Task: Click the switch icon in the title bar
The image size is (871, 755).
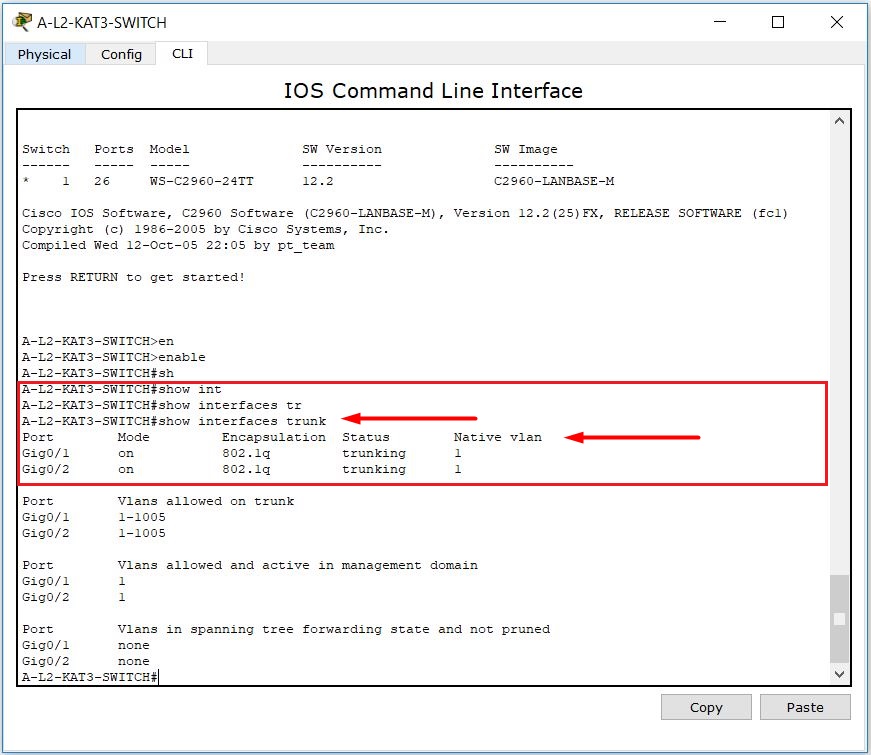Action: 22,22
